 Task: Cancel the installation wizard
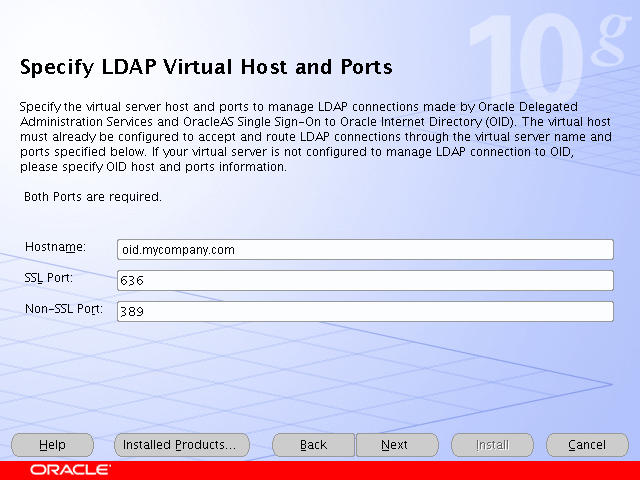click(x=587, y=444)
